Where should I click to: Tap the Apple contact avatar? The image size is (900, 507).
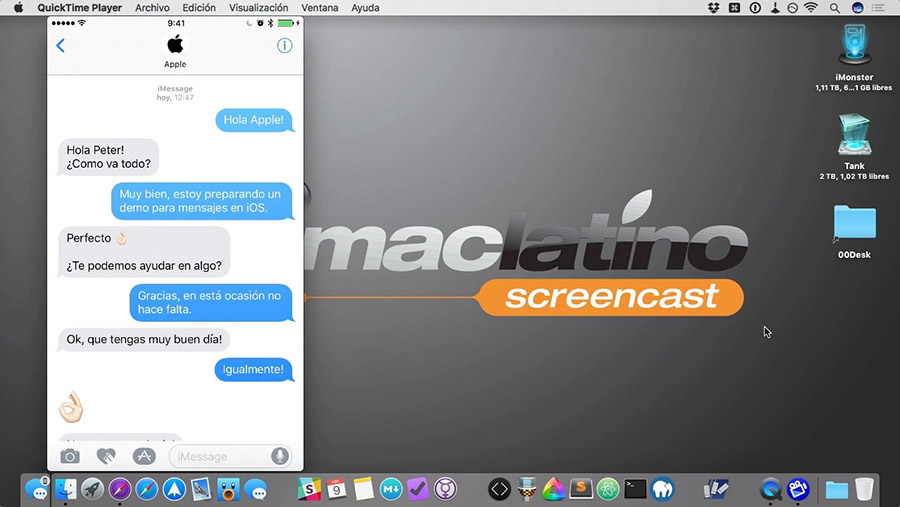[175, 44]
